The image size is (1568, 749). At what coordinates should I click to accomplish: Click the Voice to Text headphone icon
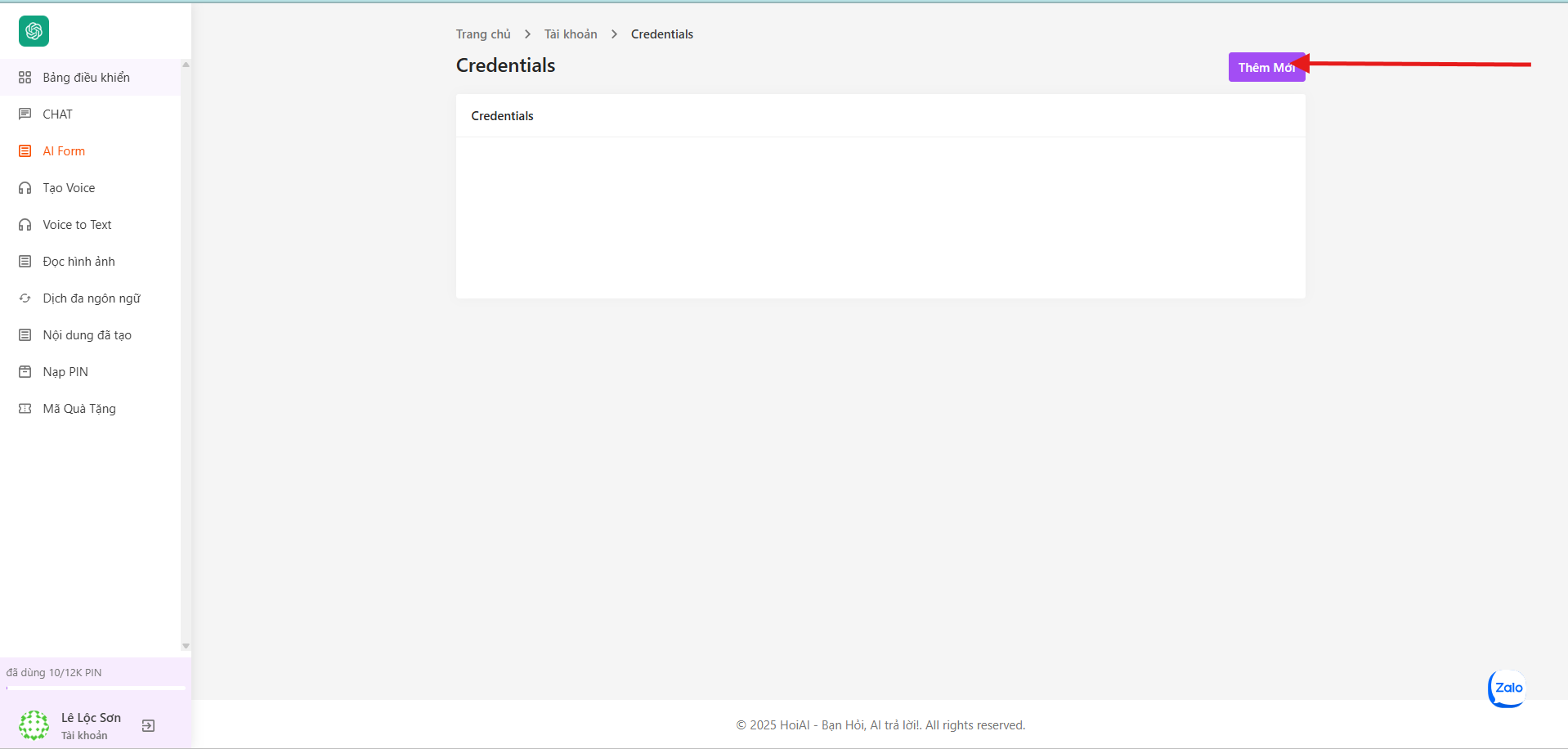pyautogui.click(x=25, y=225)
